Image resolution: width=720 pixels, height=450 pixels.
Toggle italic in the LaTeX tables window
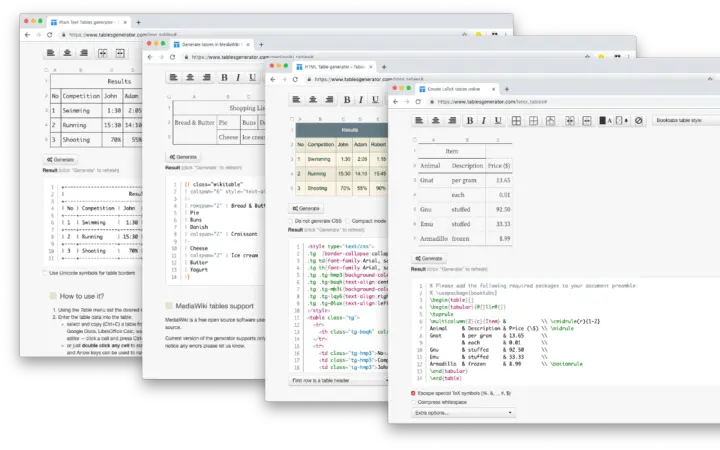484,120
